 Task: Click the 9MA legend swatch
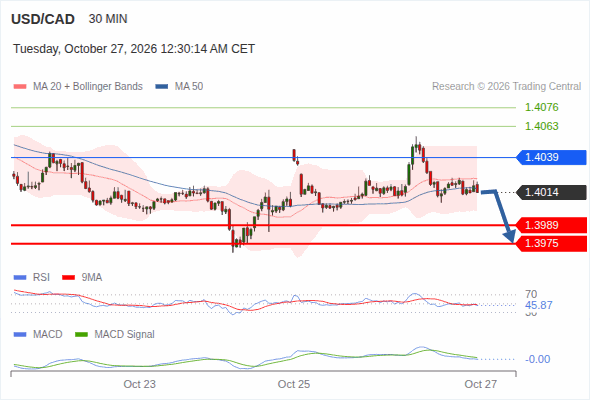pyautogui.click(x=68, y=278)
